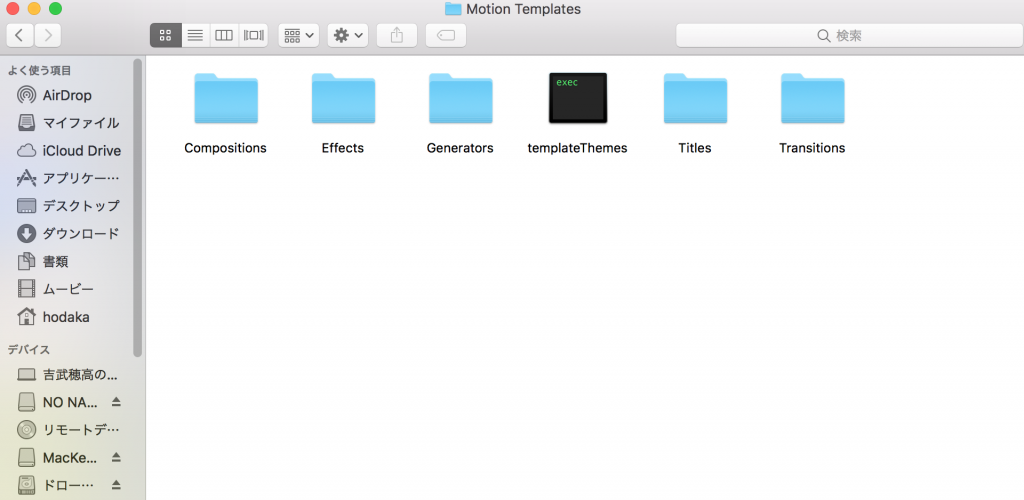Eject the MacKe... drive

click(x=116, y=458)
